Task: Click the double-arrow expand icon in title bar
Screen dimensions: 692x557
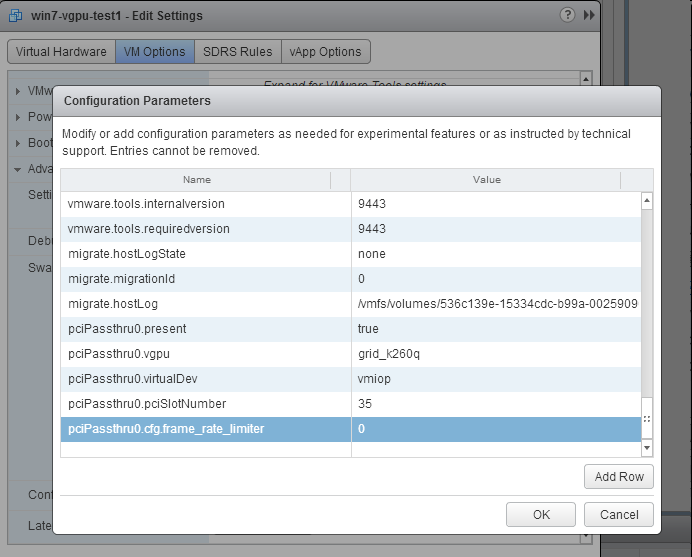Action: [589, 16]
